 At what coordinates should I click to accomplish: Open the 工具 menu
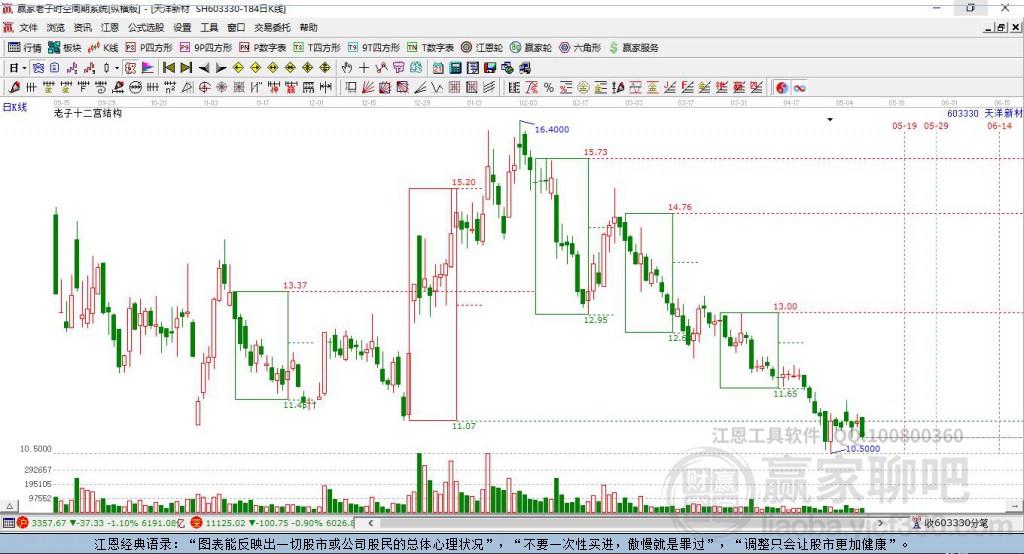(x=209, y=27)
